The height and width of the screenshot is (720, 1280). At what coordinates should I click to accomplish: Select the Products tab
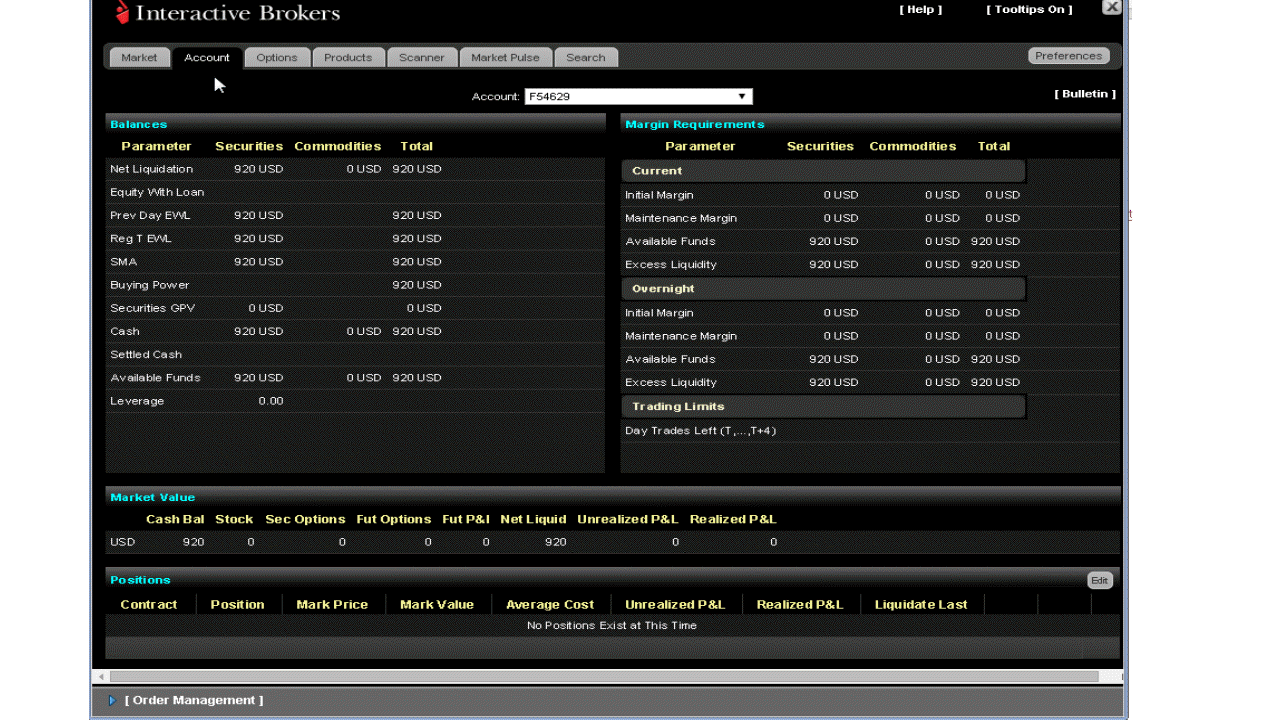coord(348,58)
